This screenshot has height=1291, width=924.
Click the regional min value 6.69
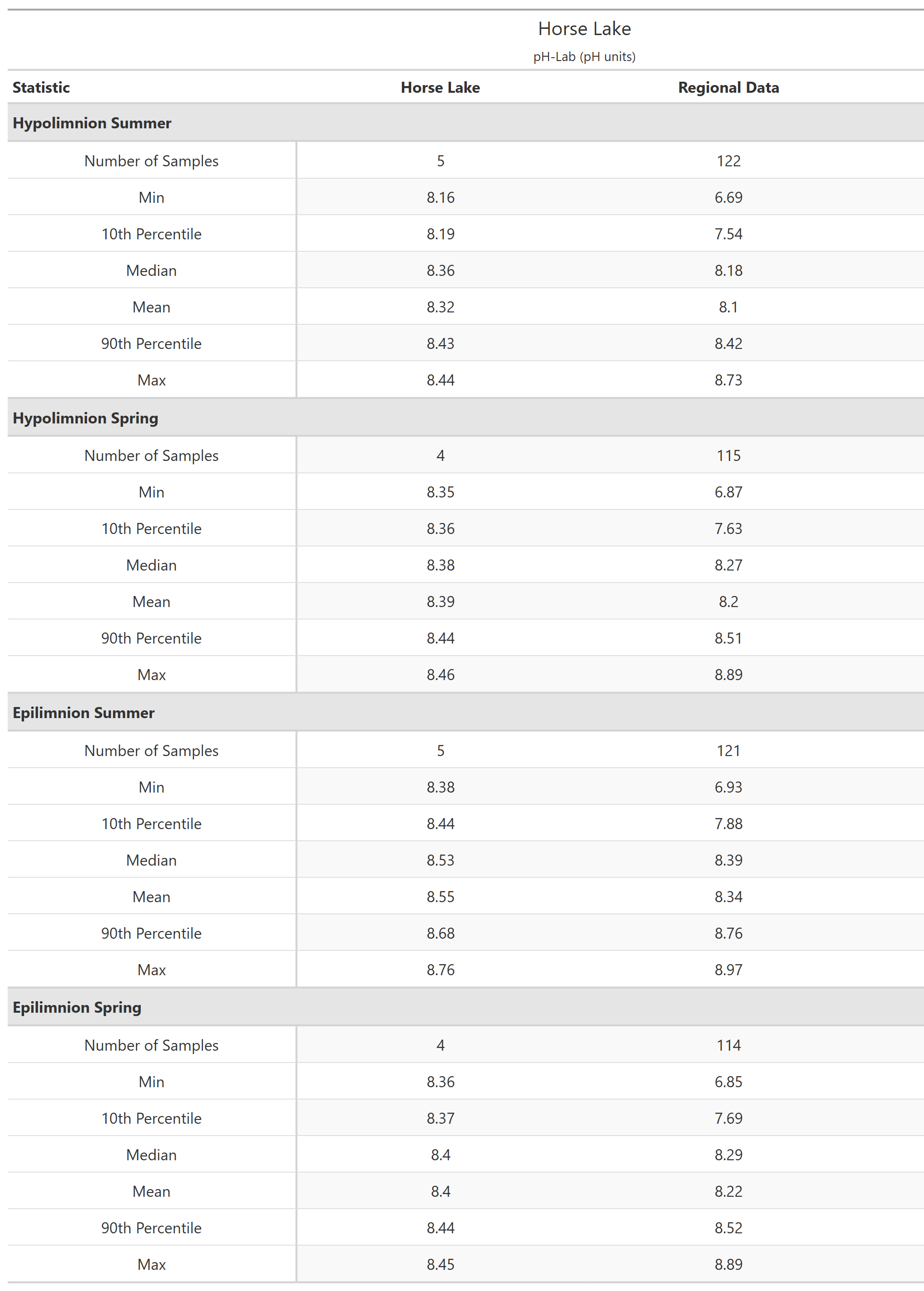[728, 198]
